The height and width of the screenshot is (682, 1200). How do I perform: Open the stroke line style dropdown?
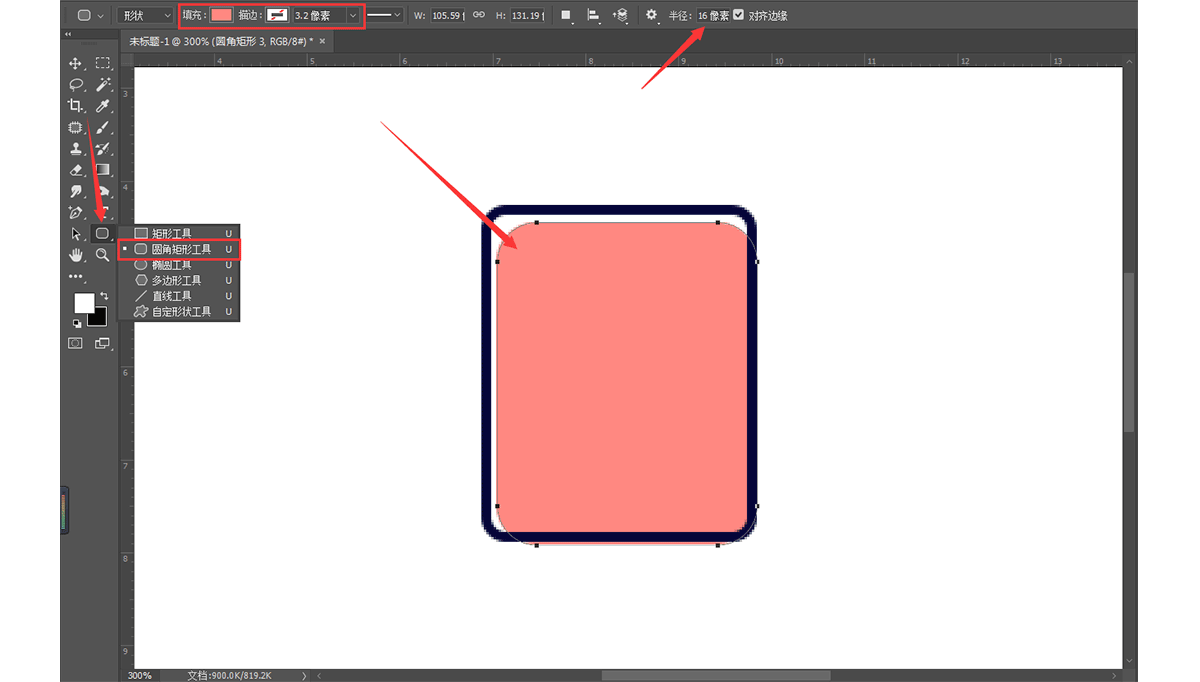[x=384, y=15]
